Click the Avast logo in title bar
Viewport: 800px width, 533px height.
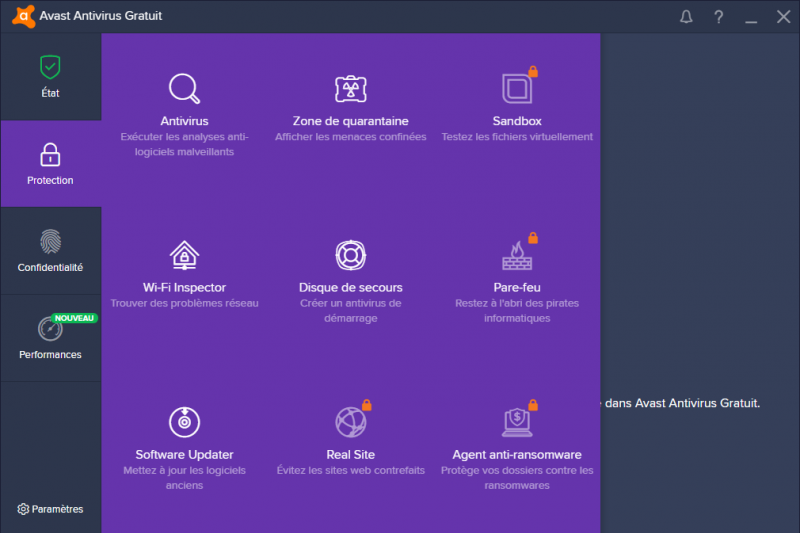(23, 16)
